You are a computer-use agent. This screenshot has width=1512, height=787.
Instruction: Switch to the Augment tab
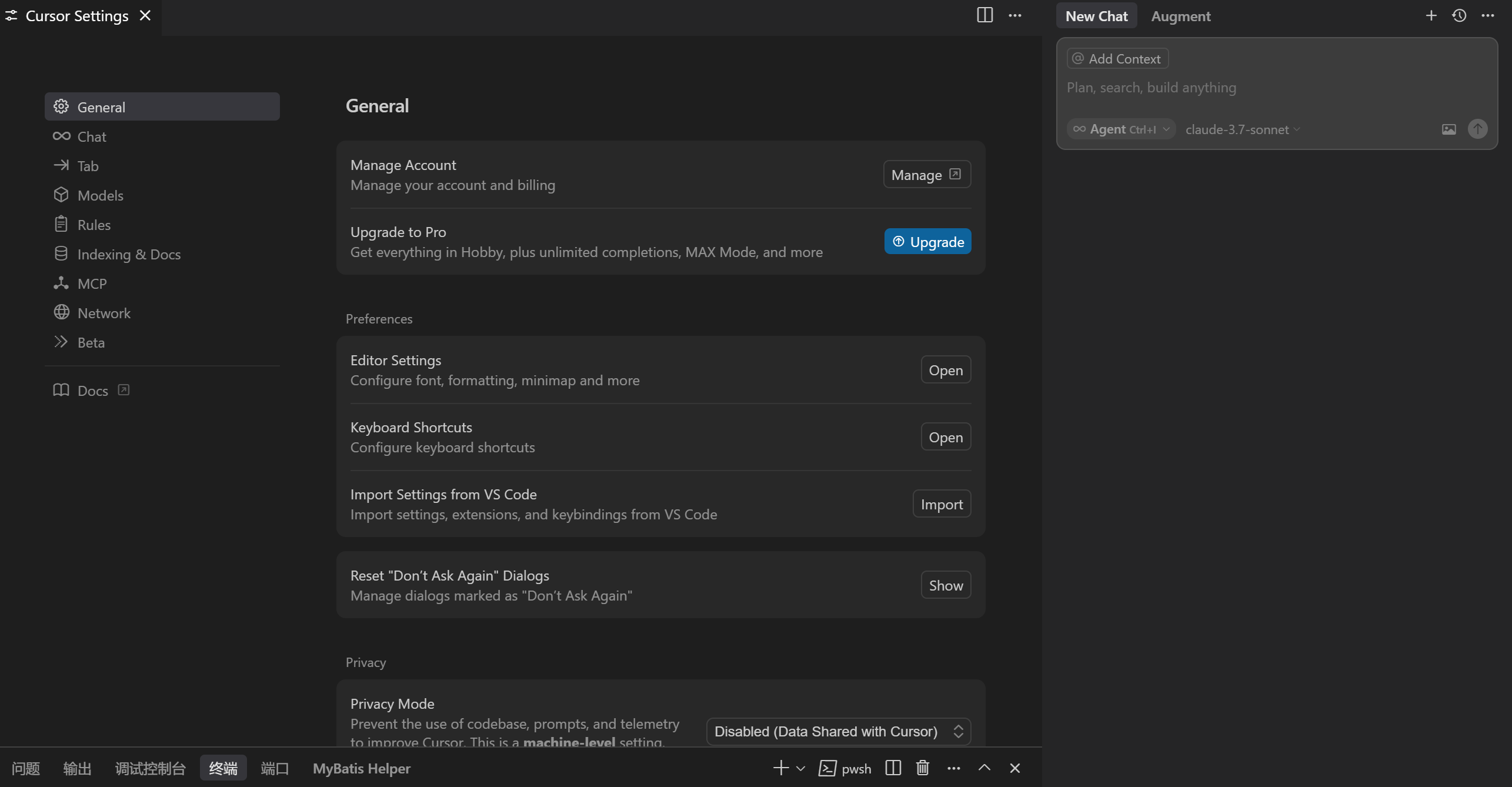tap(1180, 16)
